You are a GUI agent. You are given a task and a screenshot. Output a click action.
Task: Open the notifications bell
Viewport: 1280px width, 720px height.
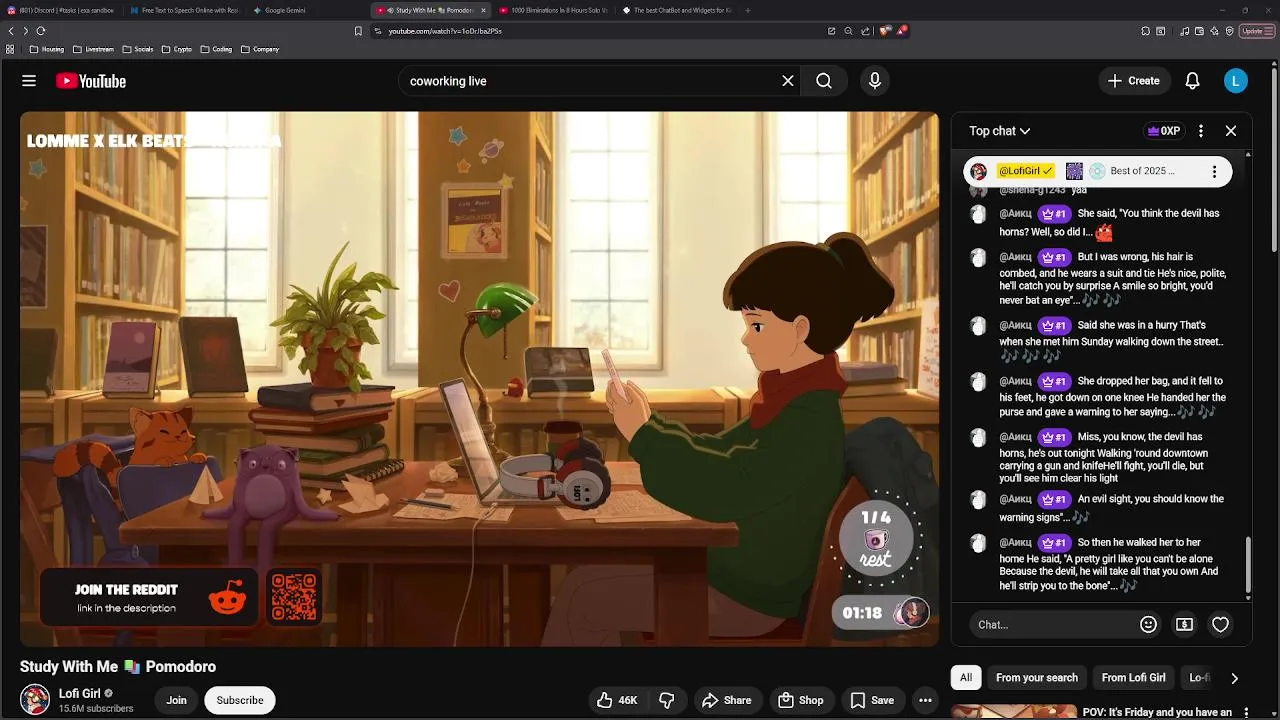1192,81
